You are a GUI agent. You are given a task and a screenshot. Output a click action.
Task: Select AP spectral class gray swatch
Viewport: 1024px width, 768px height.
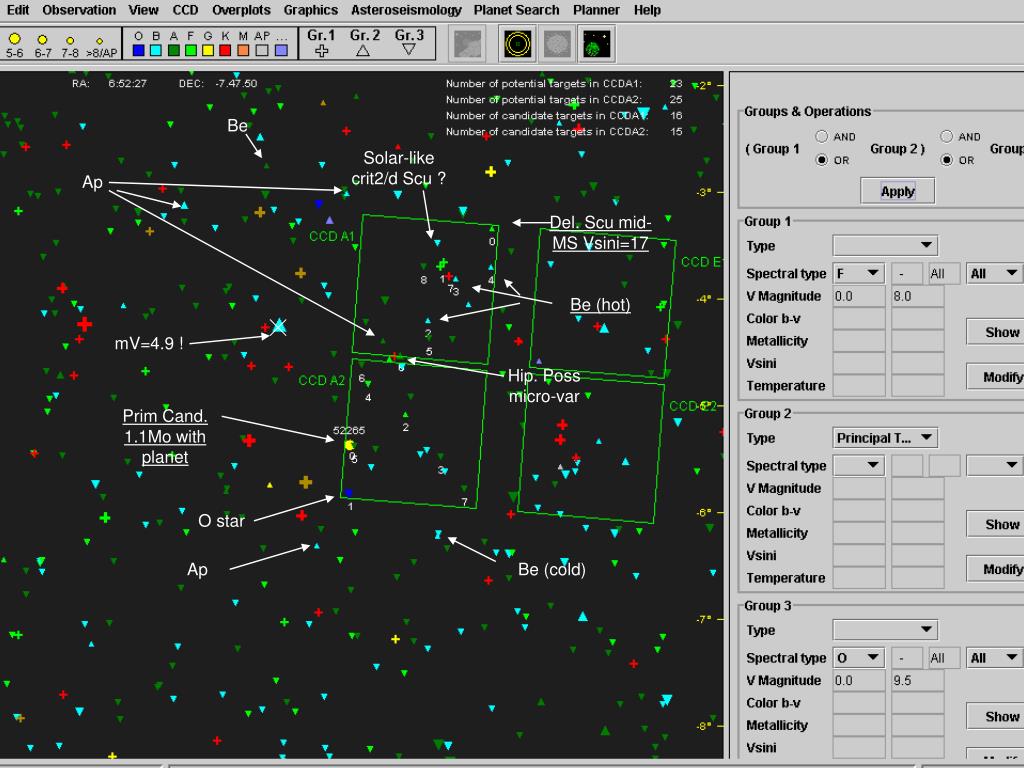(x=262, y=50)
